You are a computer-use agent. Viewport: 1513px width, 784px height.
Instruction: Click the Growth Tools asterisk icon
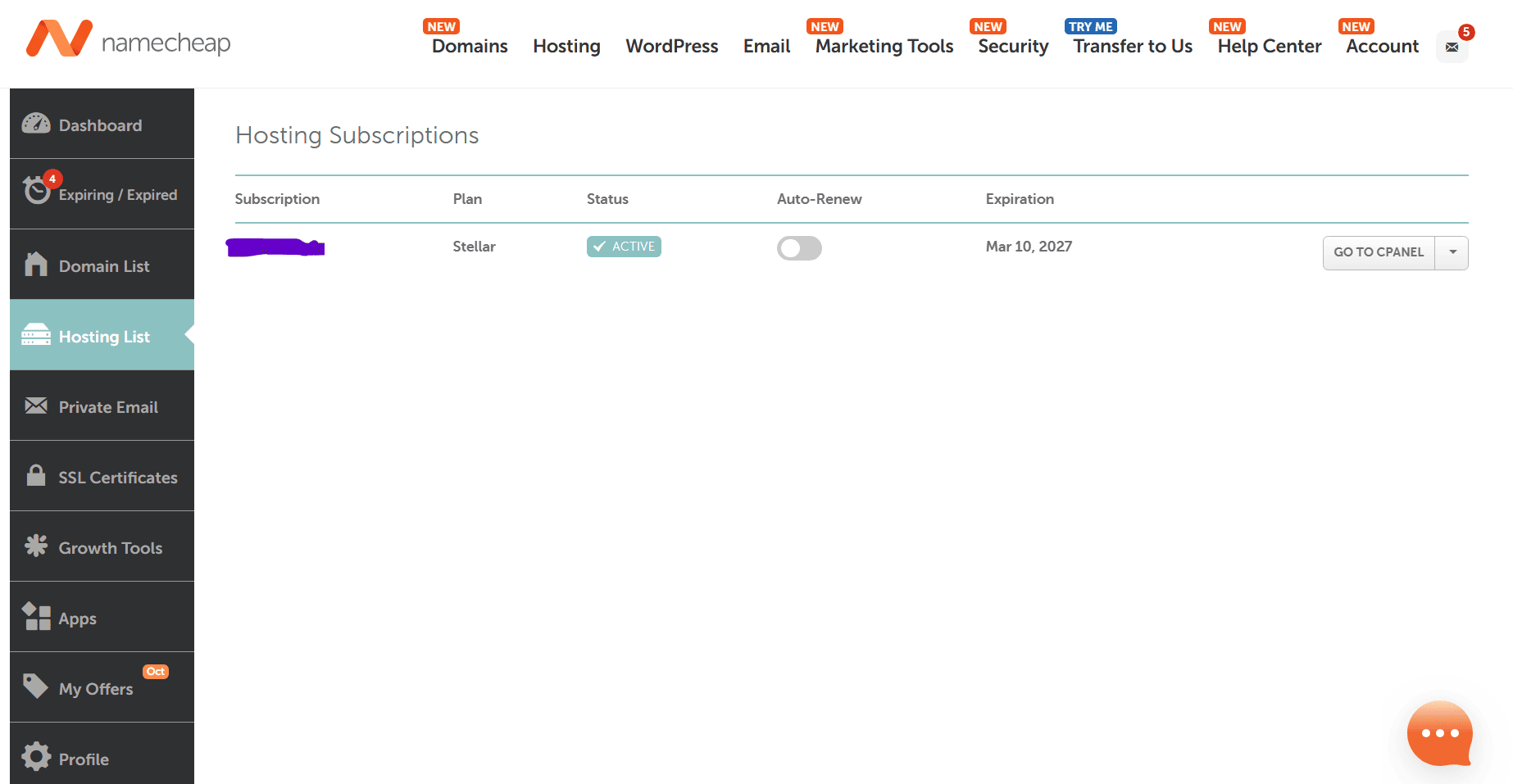36,546
